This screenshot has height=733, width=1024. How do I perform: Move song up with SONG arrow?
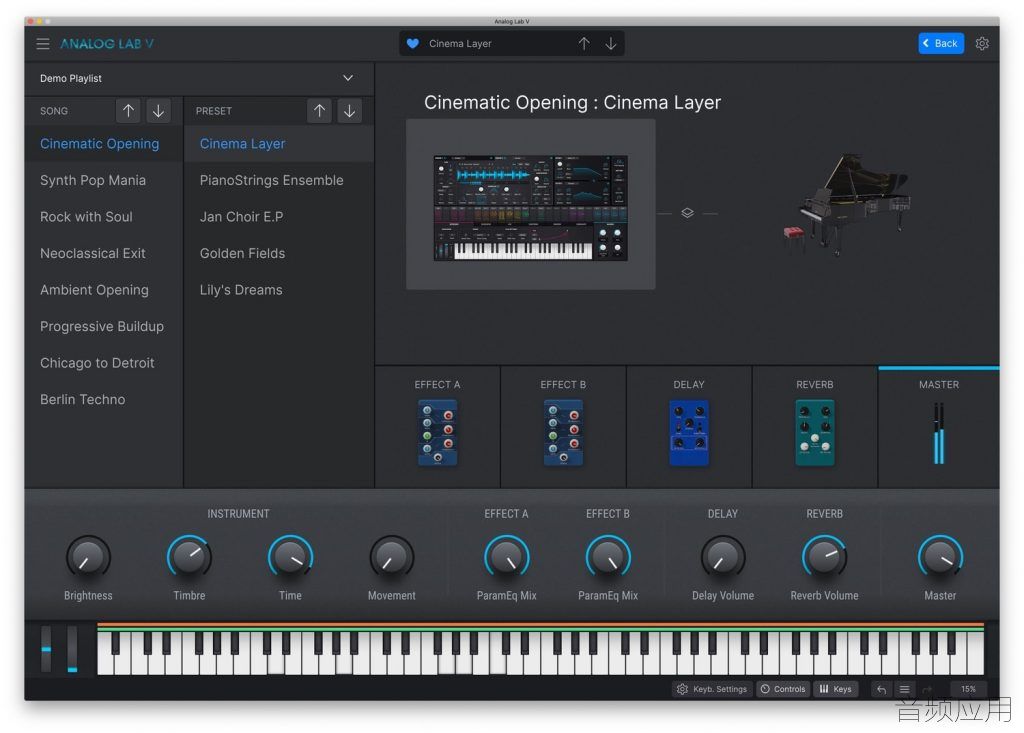tap(128, 111)
